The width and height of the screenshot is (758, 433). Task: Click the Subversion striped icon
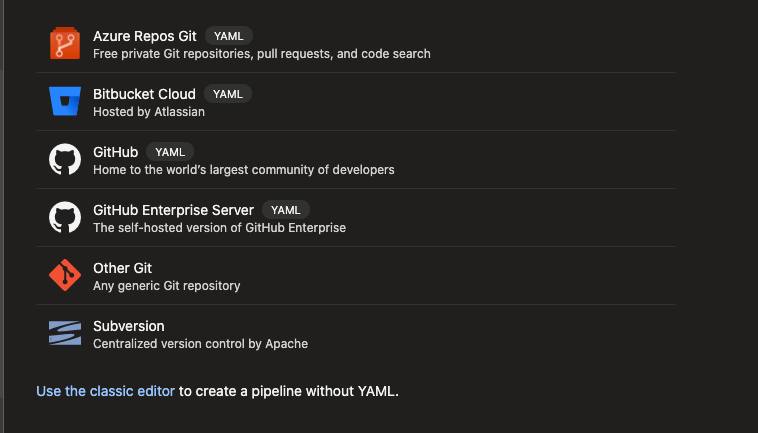65,333
